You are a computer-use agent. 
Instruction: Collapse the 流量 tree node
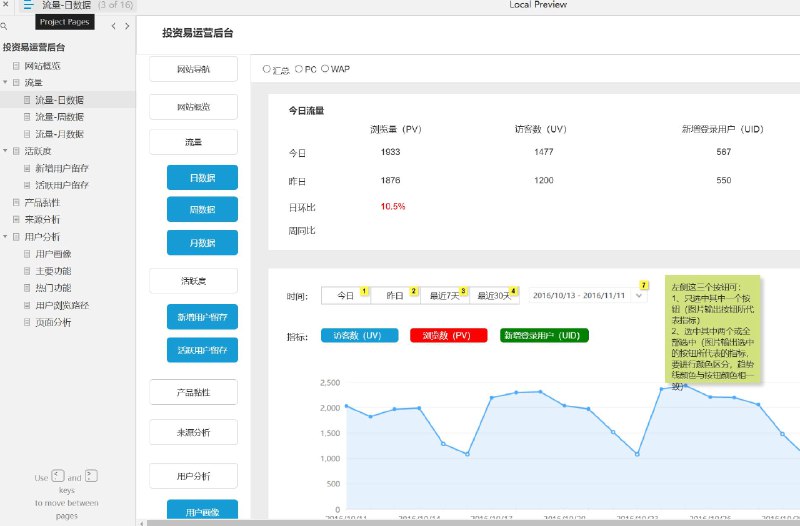click(5, 82)
